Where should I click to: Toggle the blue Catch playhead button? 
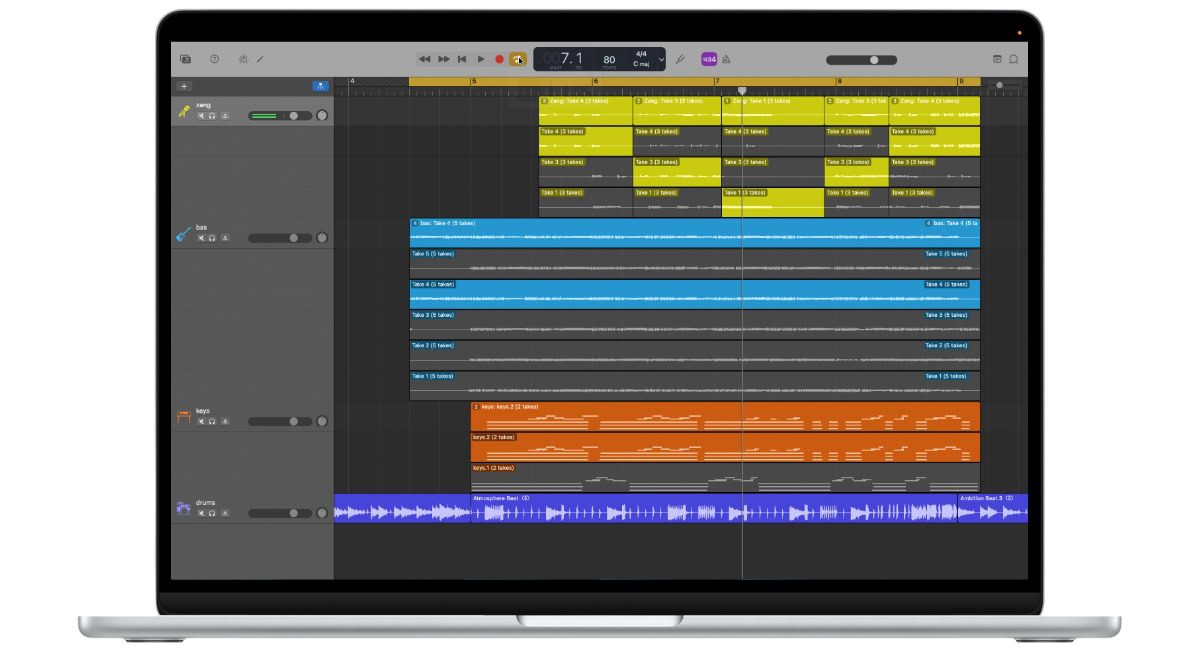[320, 86]
